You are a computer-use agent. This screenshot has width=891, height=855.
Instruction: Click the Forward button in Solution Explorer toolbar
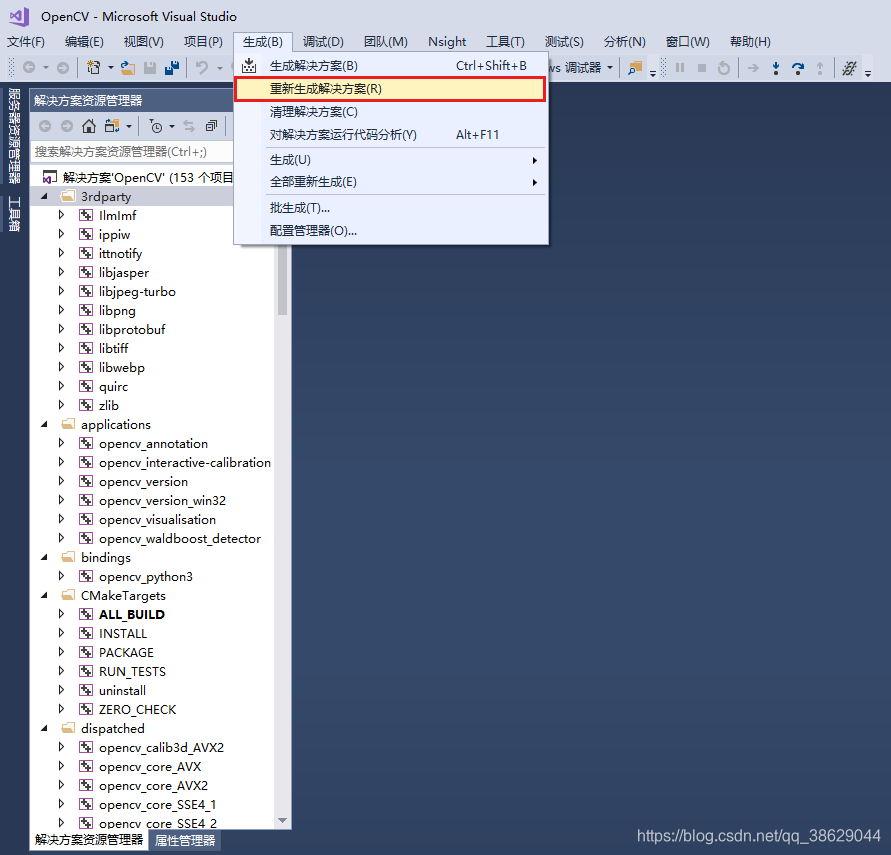point(66,126)
